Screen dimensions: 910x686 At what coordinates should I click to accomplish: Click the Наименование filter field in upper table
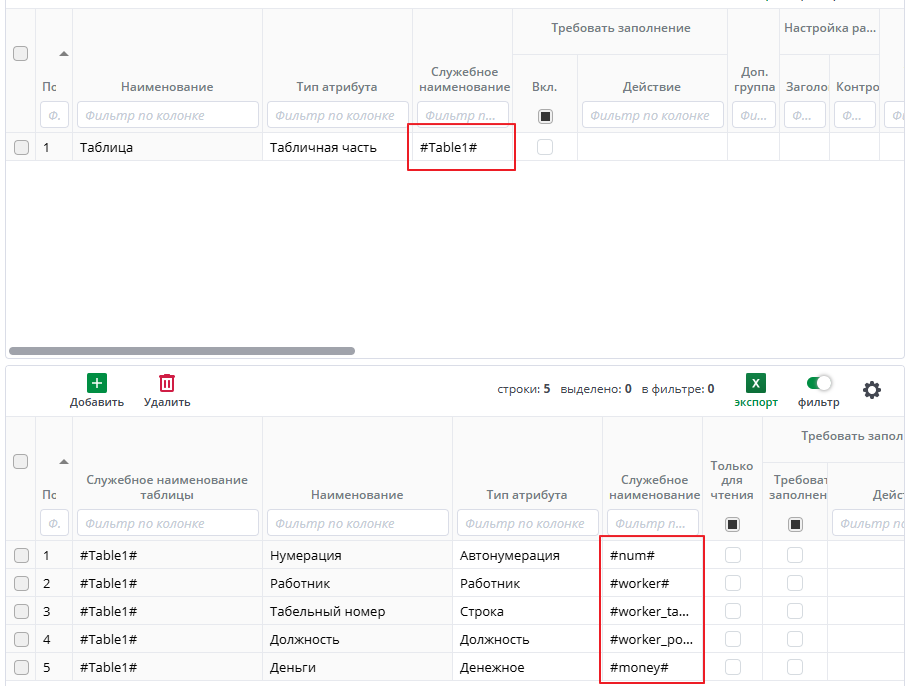pos(167,115)
